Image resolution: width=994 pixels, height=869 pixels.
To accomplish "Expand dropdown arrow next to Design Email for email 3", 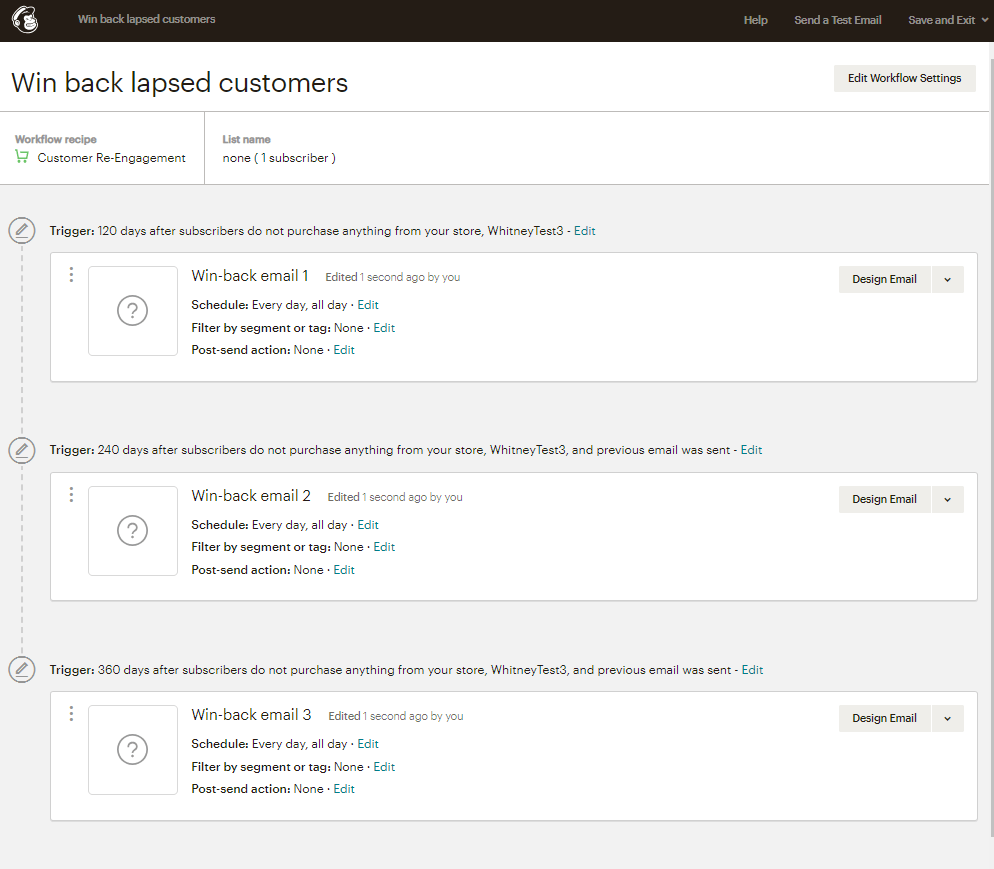I will [948, 719].
